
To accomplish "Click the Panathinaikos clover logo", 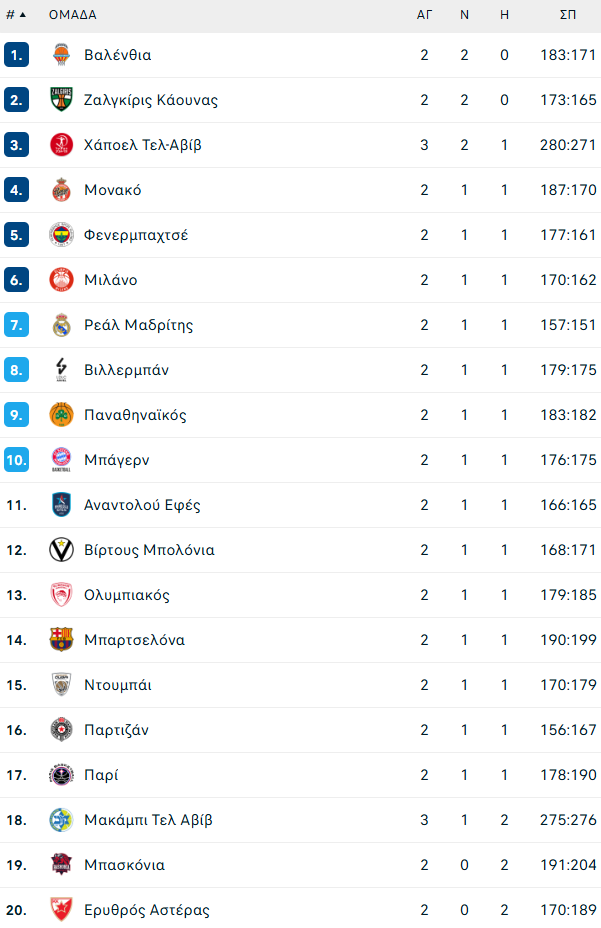I will [x=61, y=415].
